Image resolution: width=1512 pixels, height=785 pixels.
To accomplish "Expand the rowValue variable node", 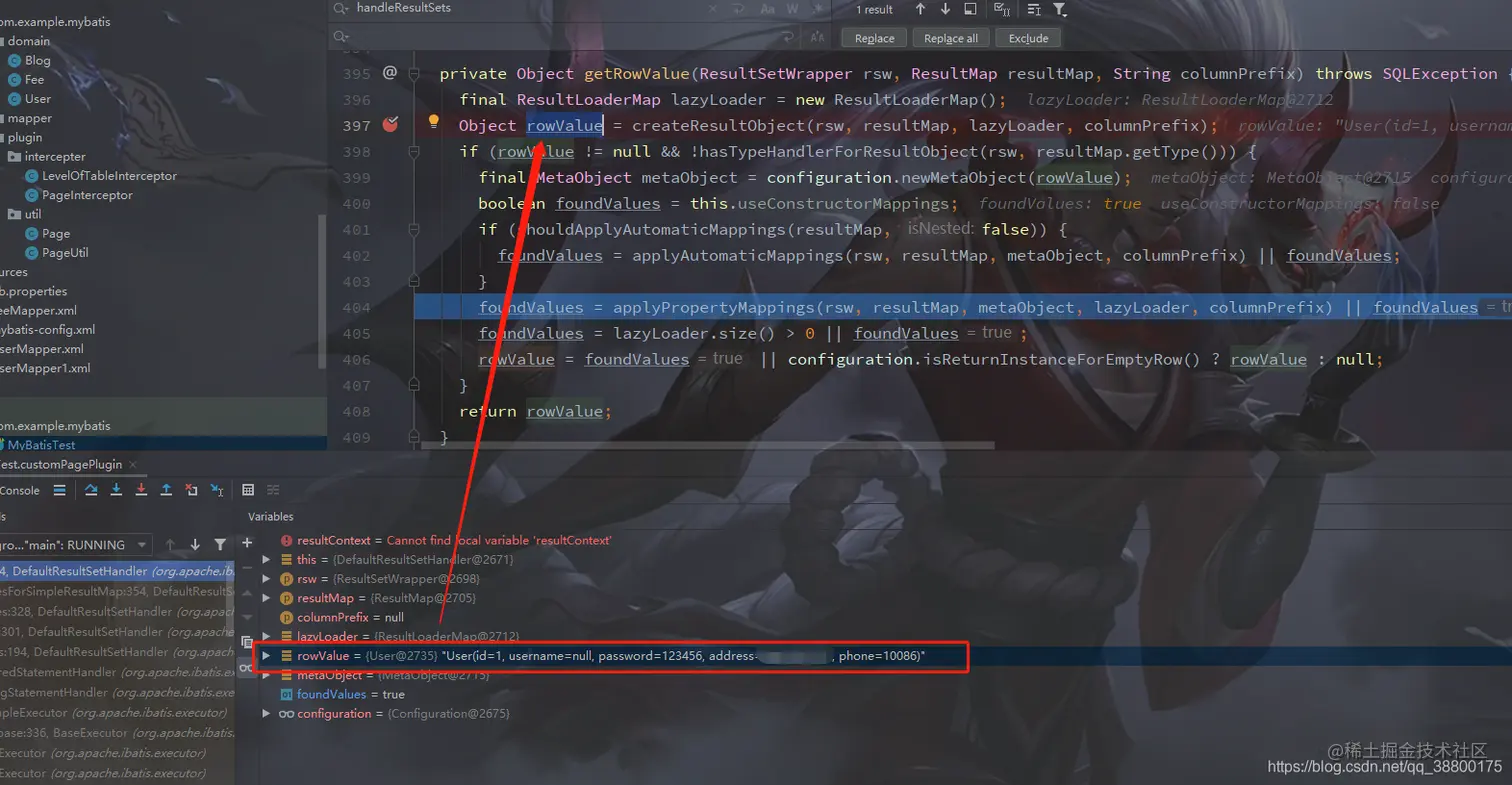I will pos(266,655).
